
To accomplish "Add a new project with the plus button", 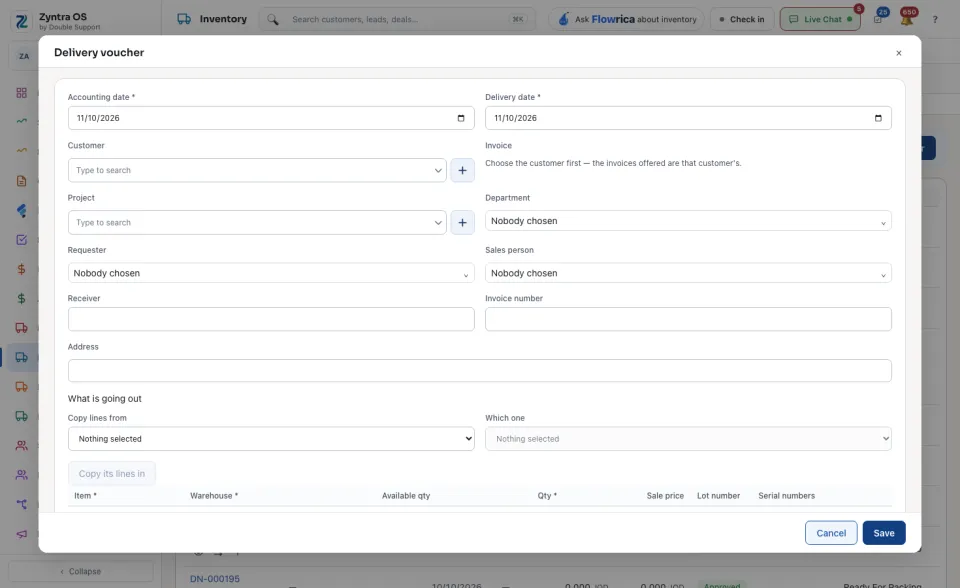I will coord(462,222).
